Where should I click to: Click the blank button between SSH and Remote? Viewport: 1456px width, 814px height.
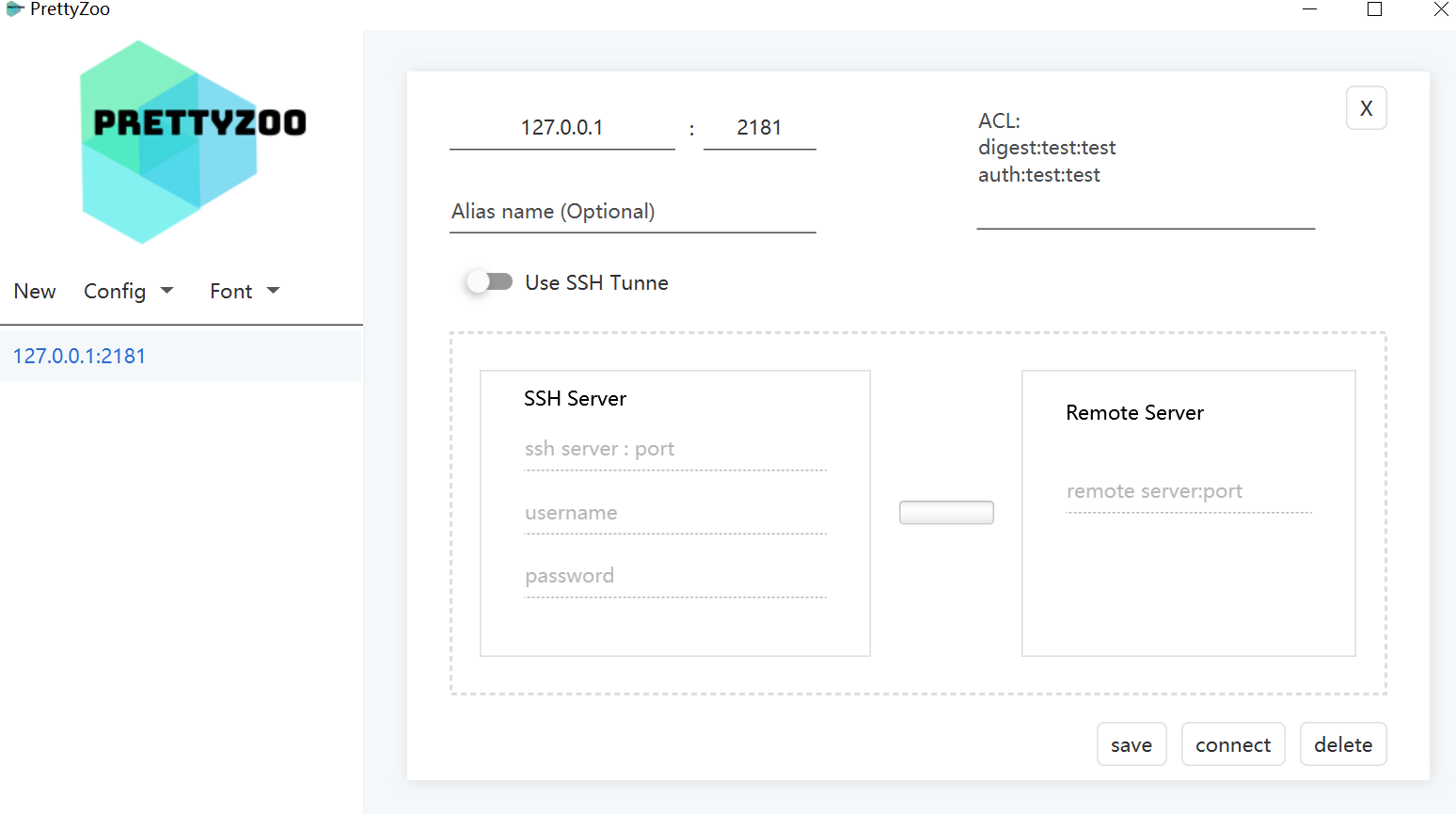tap(946, 513)
